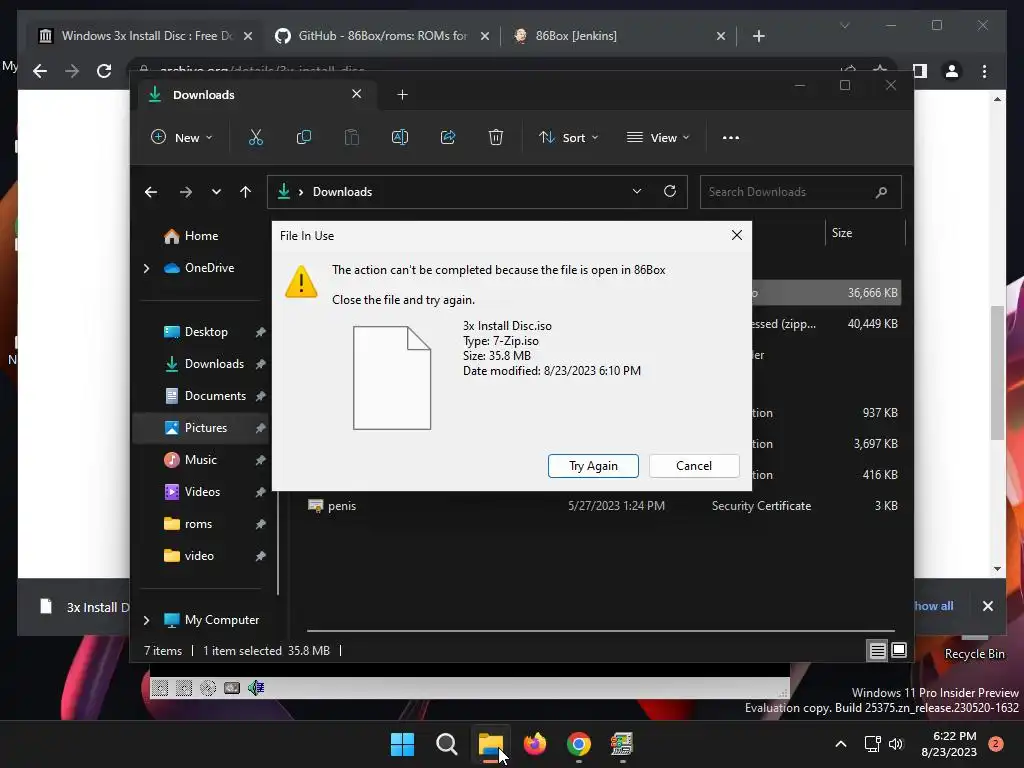Click Chrome icon in the taskbar
This screenshot has width=1024, height=768.
tap(579, 744)
